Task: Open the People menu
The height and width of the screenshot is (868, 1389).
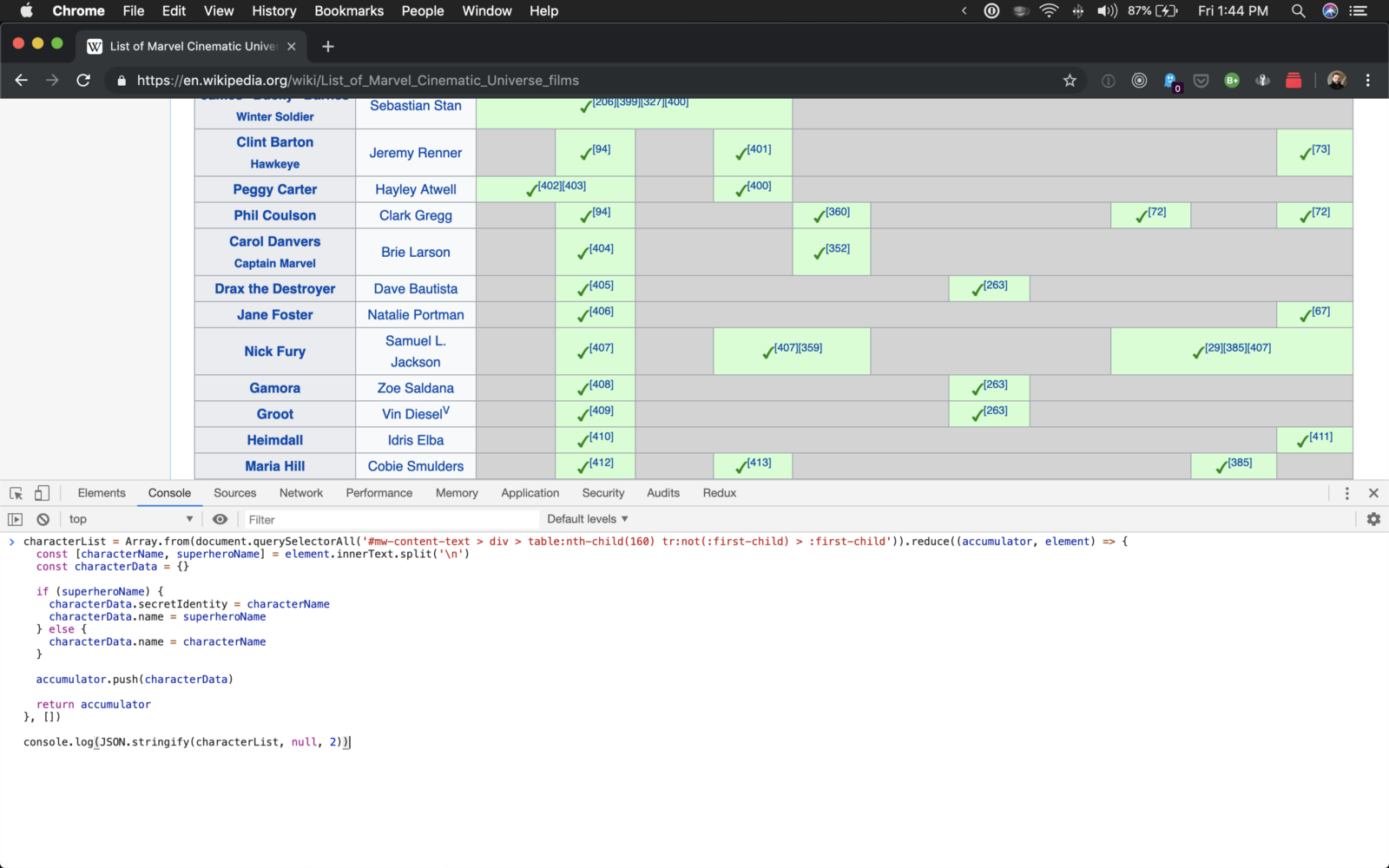Action: click(x=423, y=10)
